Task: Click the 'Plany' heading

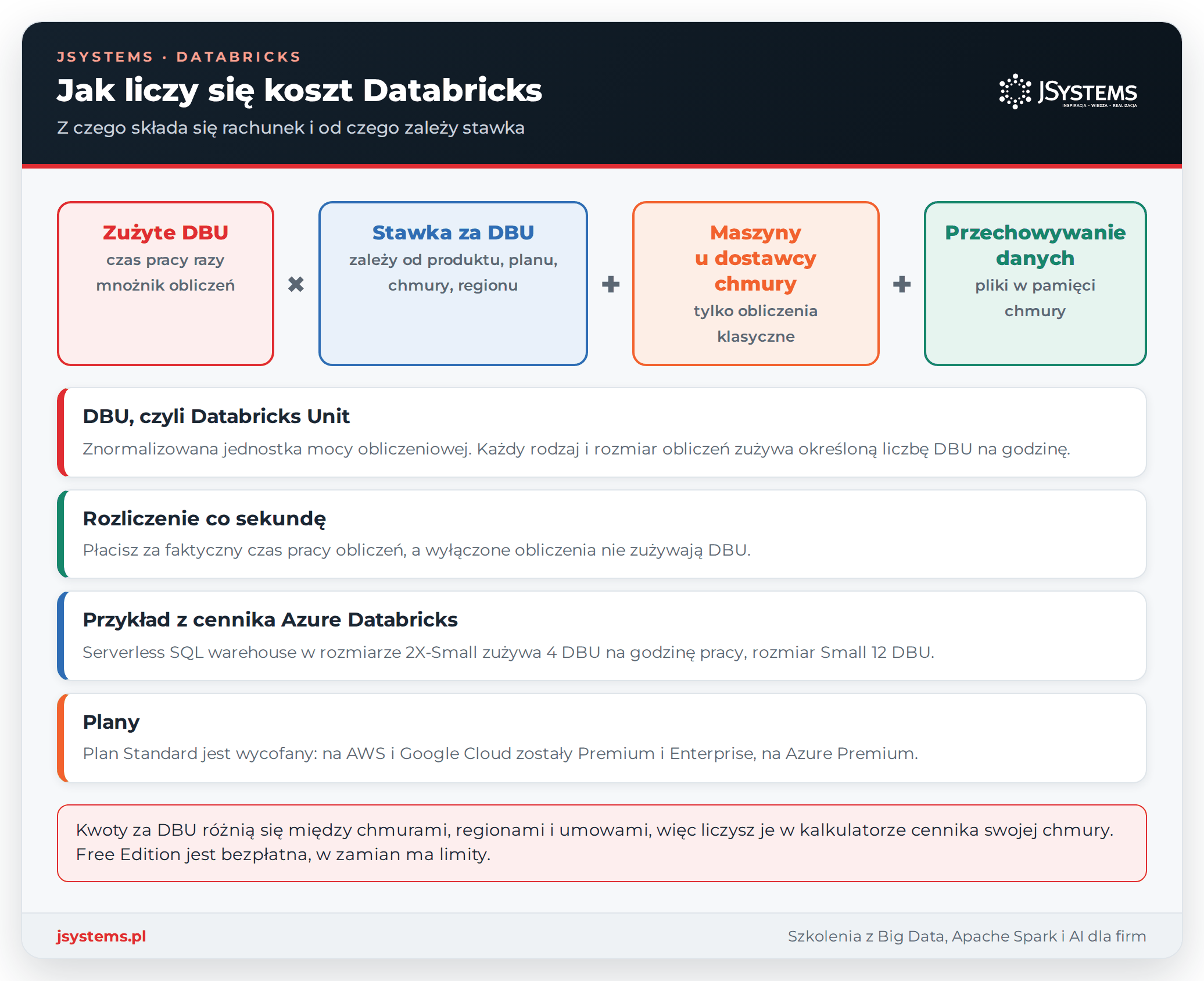Action: pyautogui.click(x=111, y=722)
